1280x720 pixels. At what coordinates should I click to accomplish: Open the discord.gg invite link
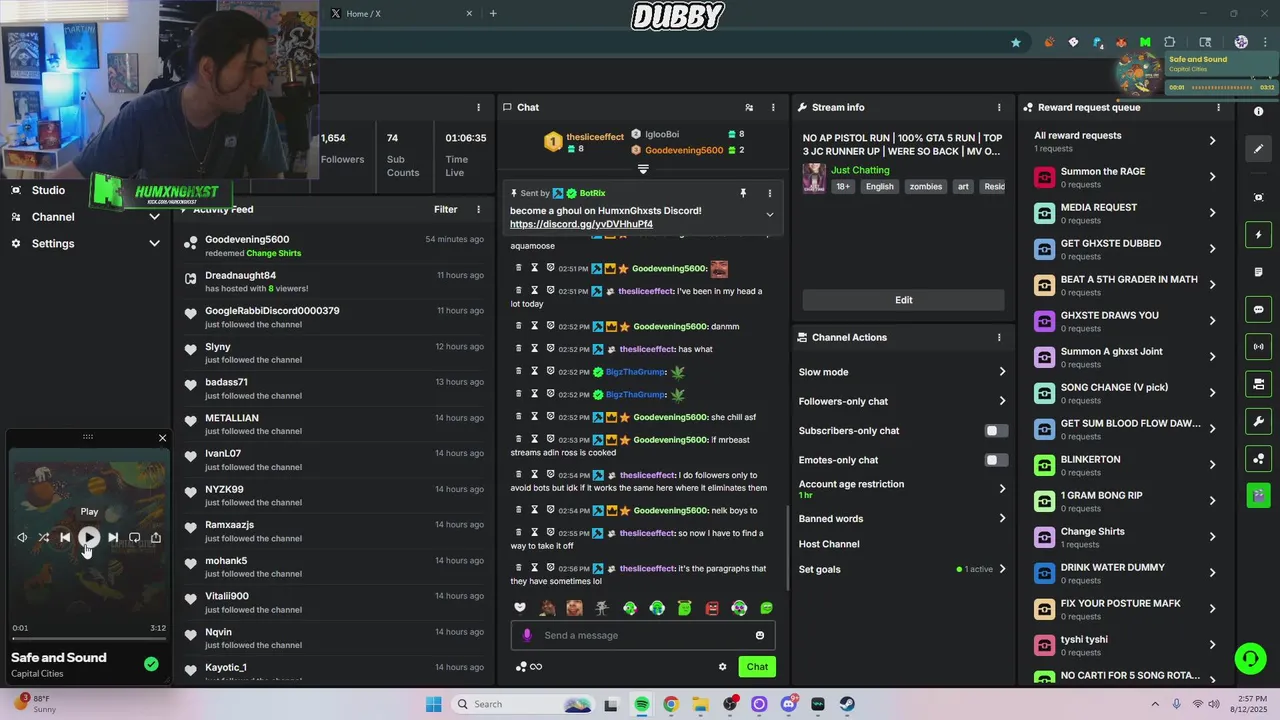pyautogui.click(x=581, y=224)
